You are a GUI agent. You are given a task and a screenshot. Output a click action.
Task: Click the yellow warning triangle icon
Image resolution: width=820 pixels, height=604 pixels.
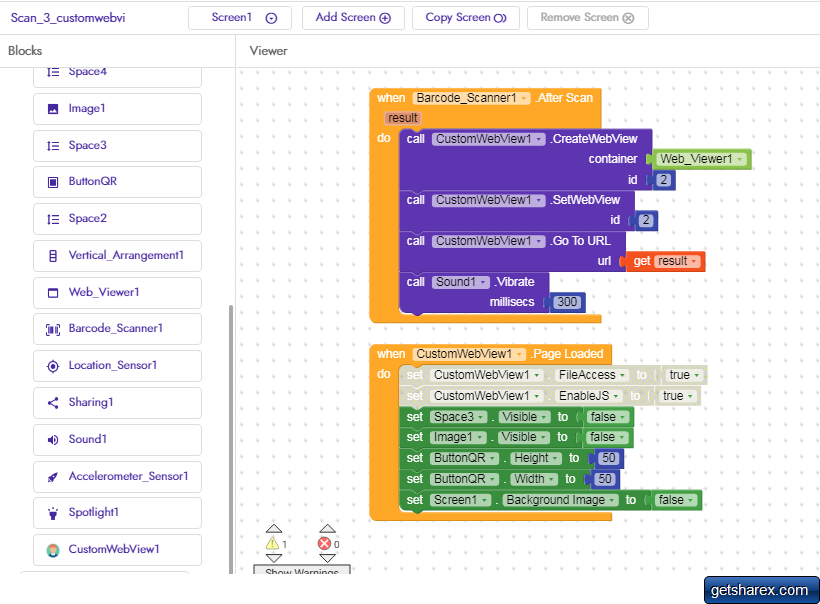pyautogui.click(x=272, y=543)
